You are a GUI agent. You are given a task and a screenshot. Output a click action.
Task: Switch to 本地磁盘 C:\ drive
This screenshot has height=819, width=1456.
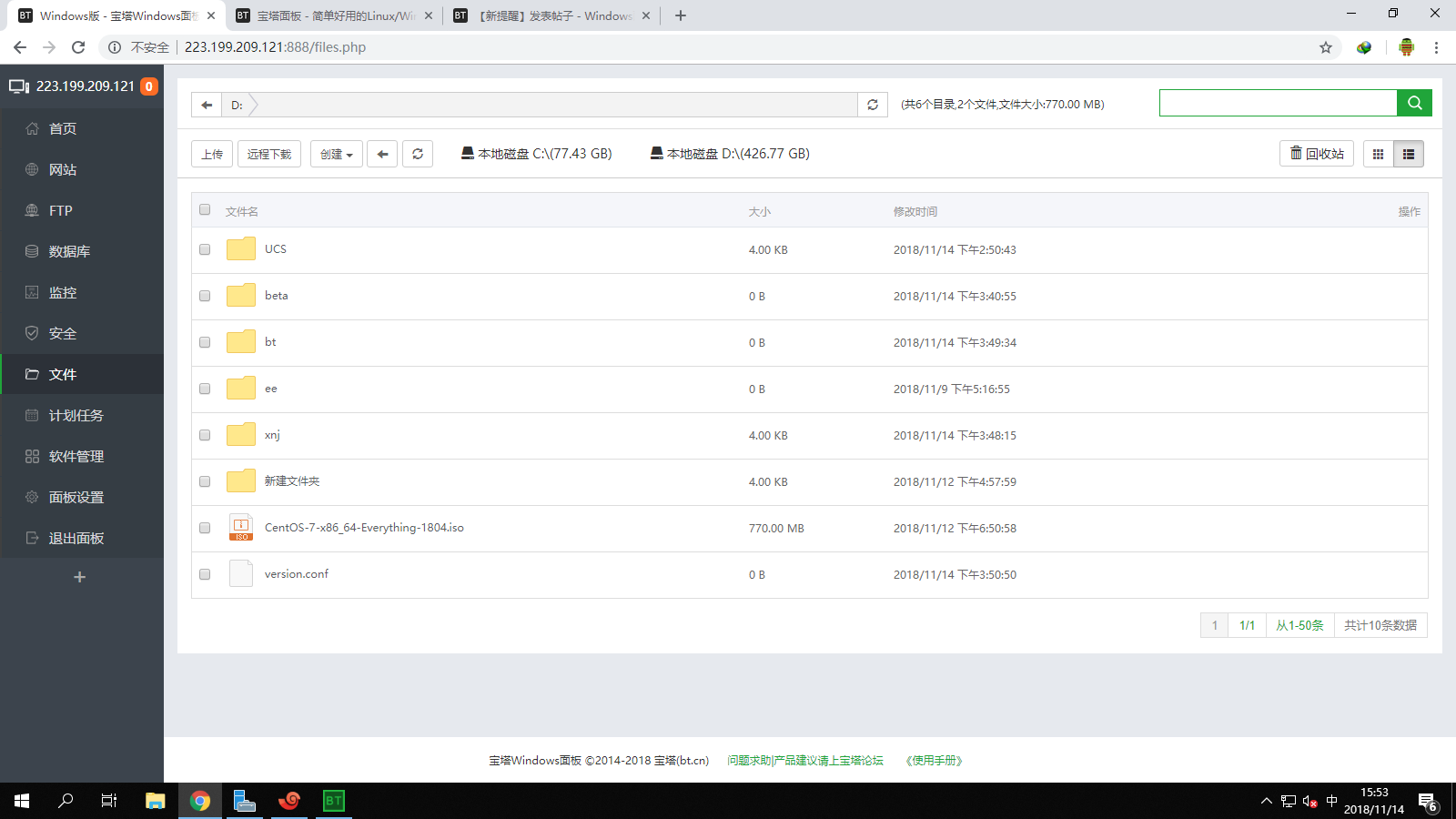pos(536,154)
